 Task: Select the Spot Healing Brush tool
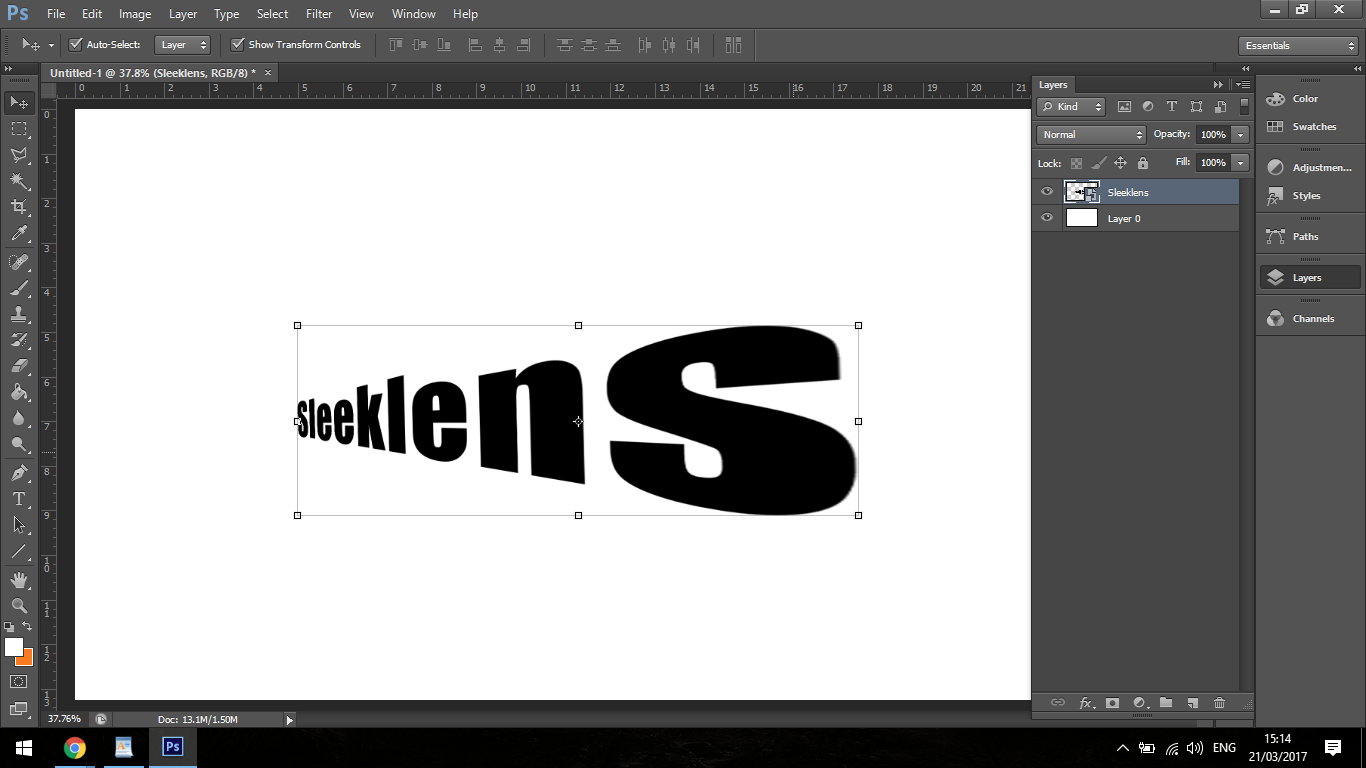19,262
